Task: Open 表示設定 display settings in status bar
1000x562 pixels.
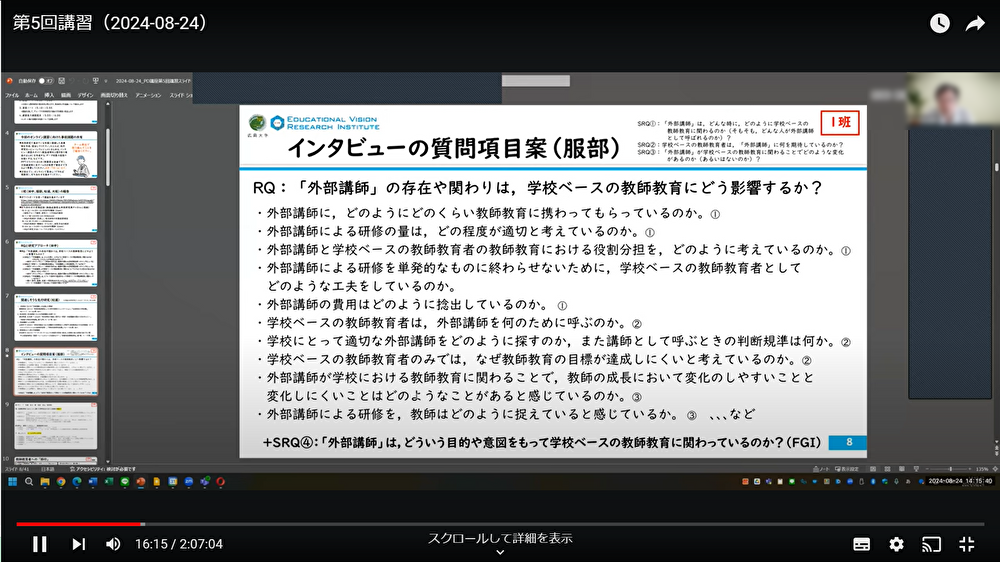Action: pos(846,469)
